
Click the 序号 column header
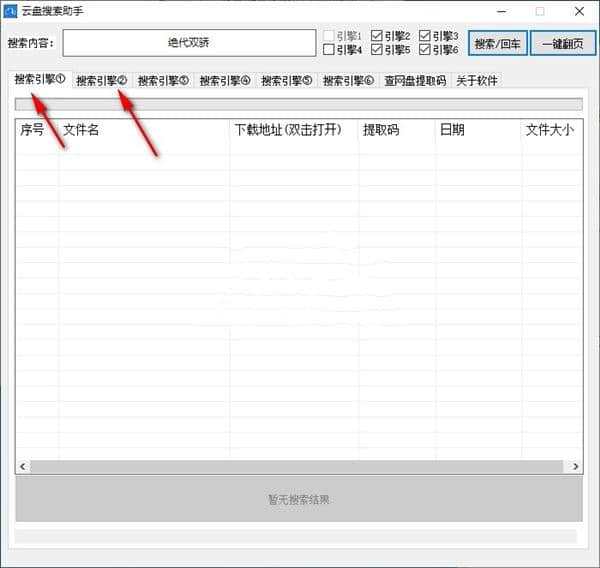[x=37, y=130]
